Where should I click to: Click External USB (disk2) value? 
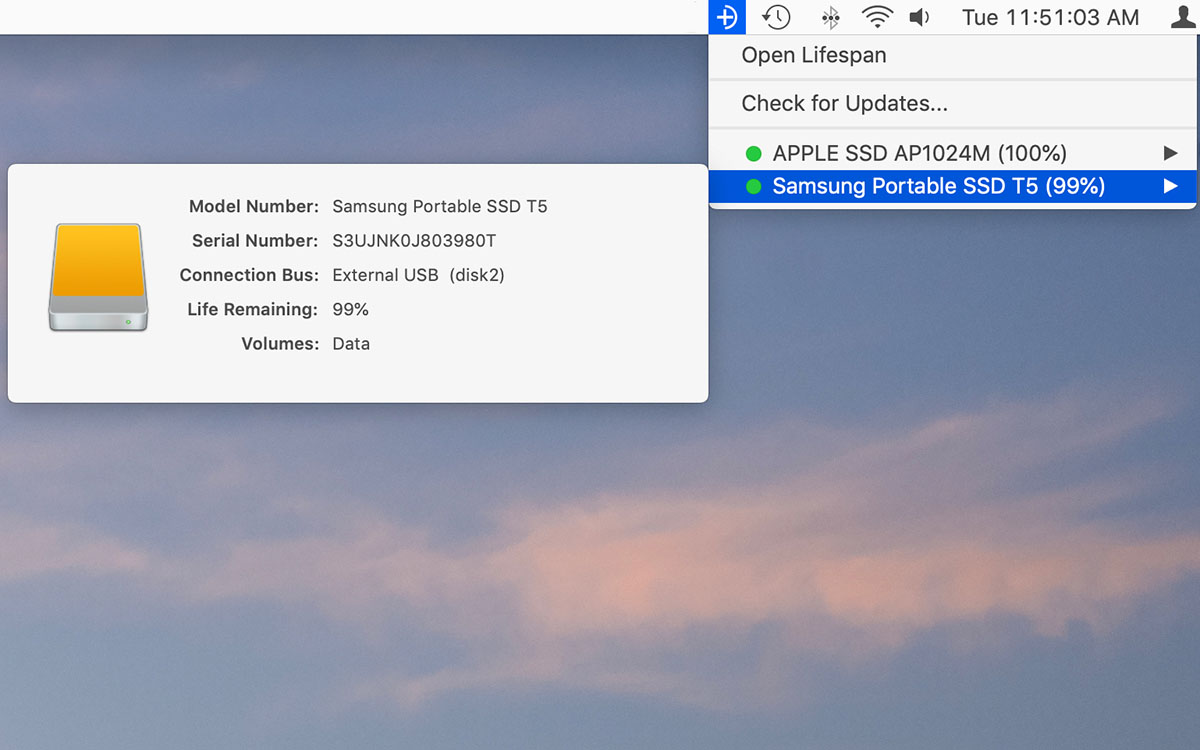click(x=418, y=275)
